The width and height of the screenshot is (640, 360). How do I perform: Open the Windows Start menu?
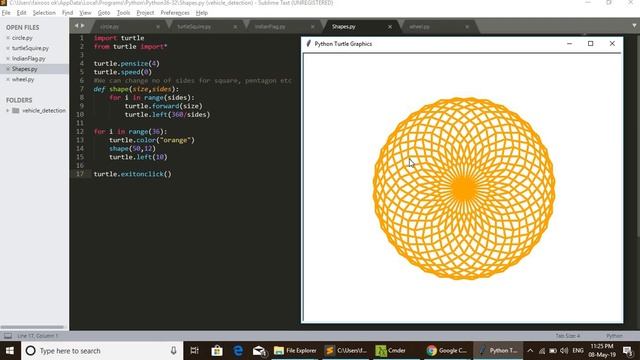(10, 351)
